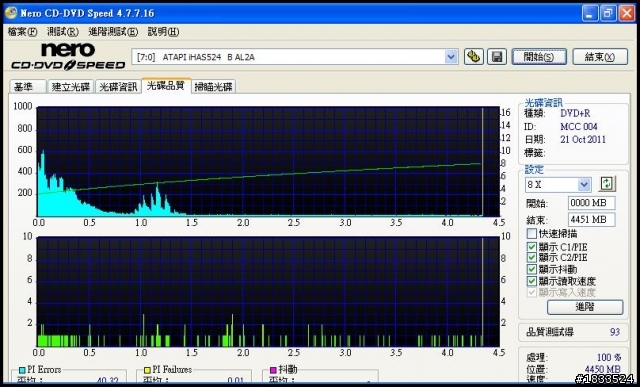Click the cyan PI Errors legend square
640x387 pixels.
tap(22, 370)
